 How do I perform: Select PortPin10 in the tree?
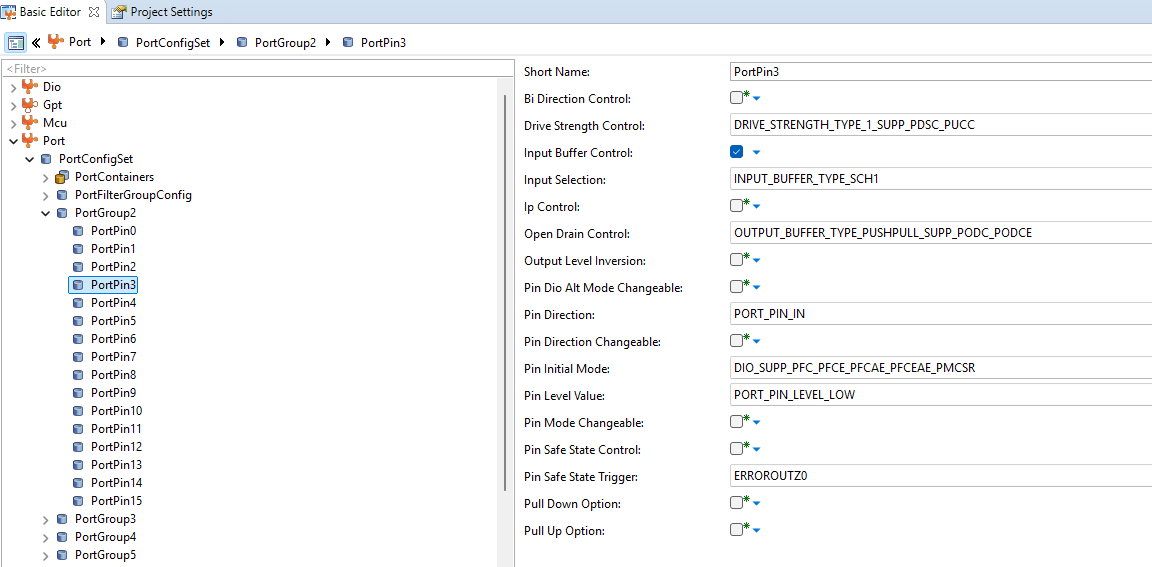coord(116,411)
